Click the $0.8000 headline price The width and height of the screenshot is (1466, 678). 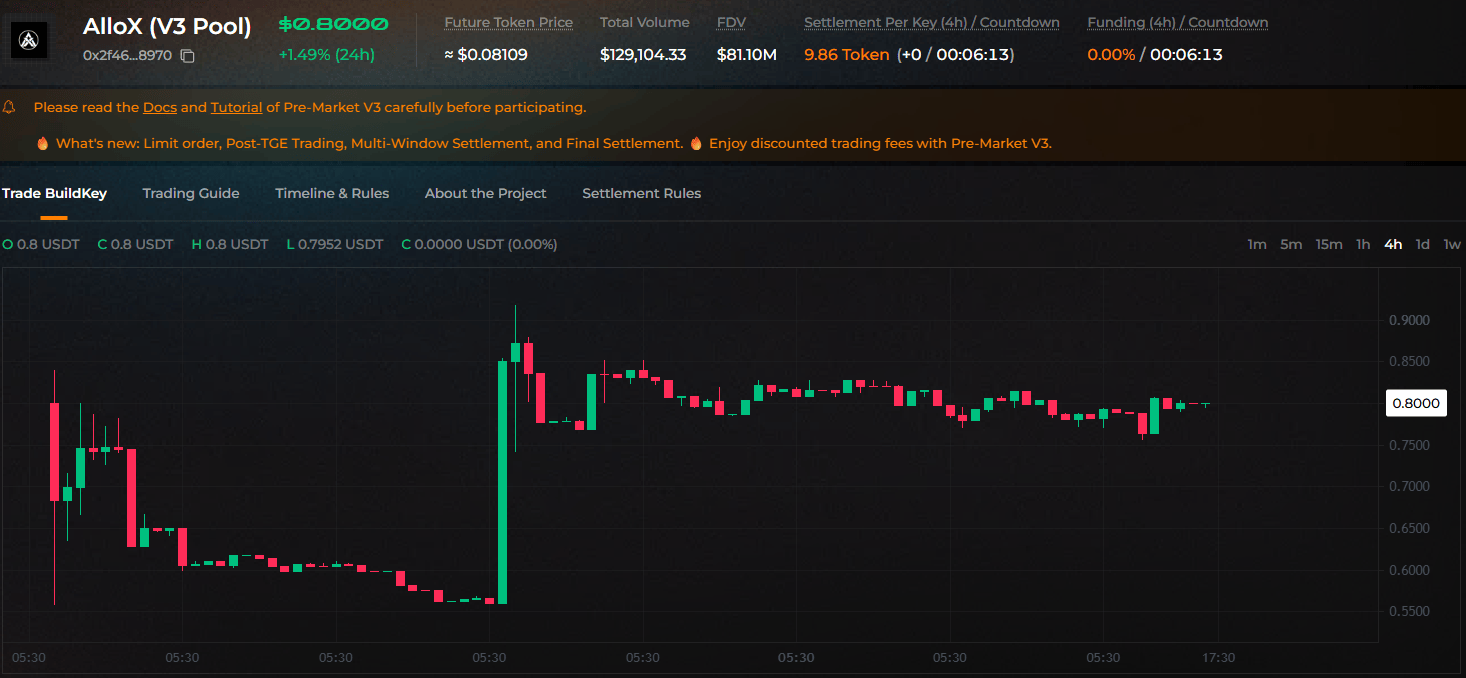point(334,24)
